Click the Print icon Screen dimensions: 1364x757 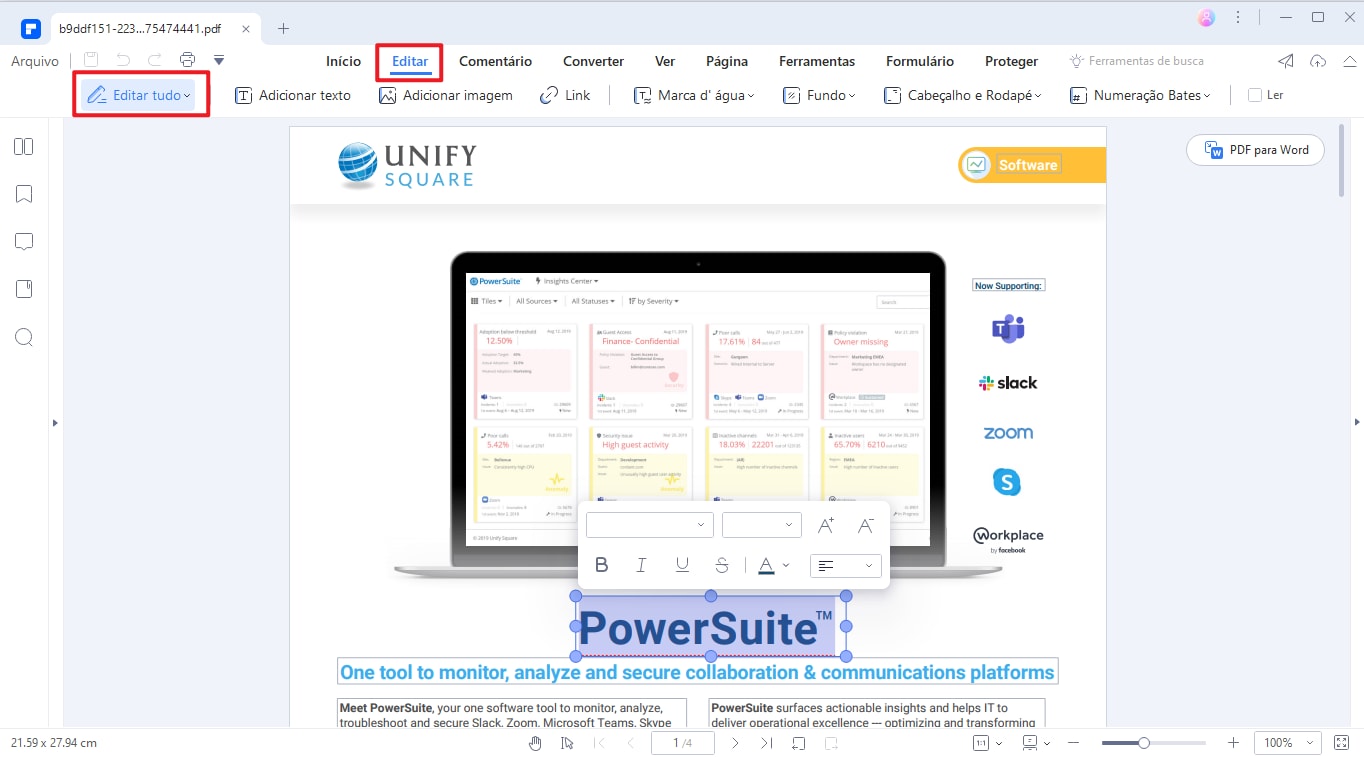pyautogui.click(x=187, y=60)
